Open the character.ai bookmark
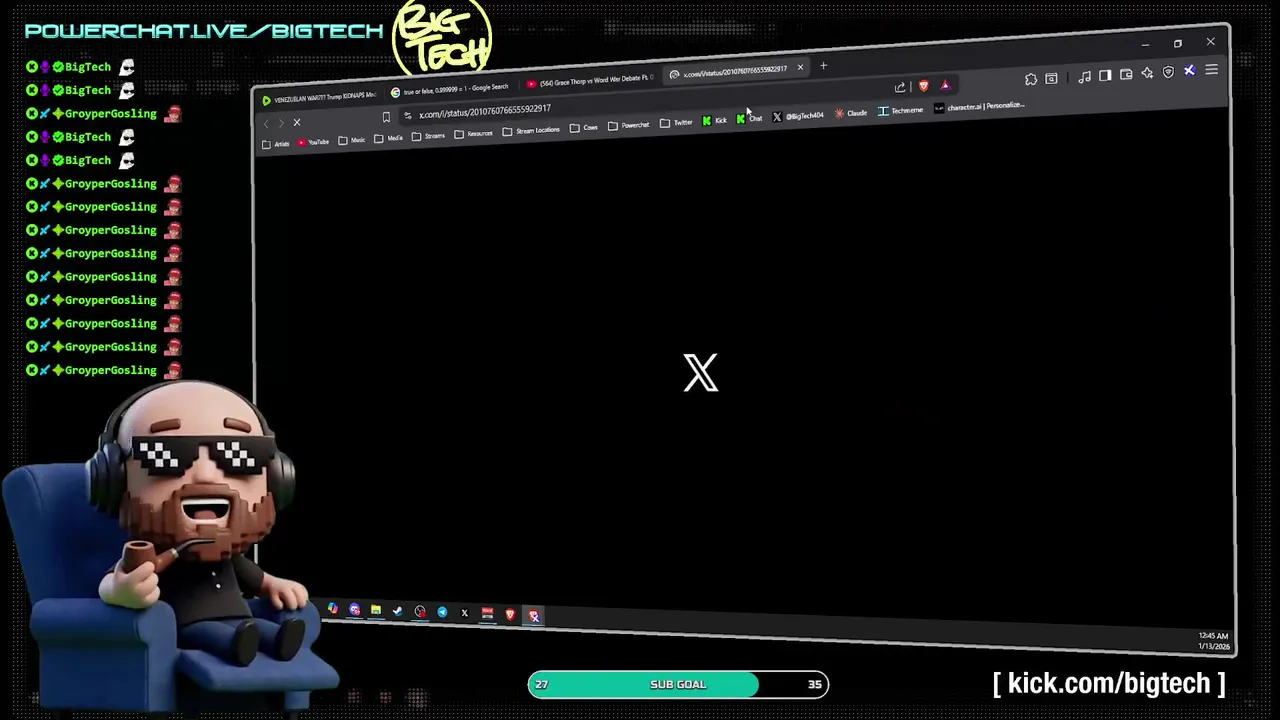The image size is (1280, 720). tap(980, 107)
